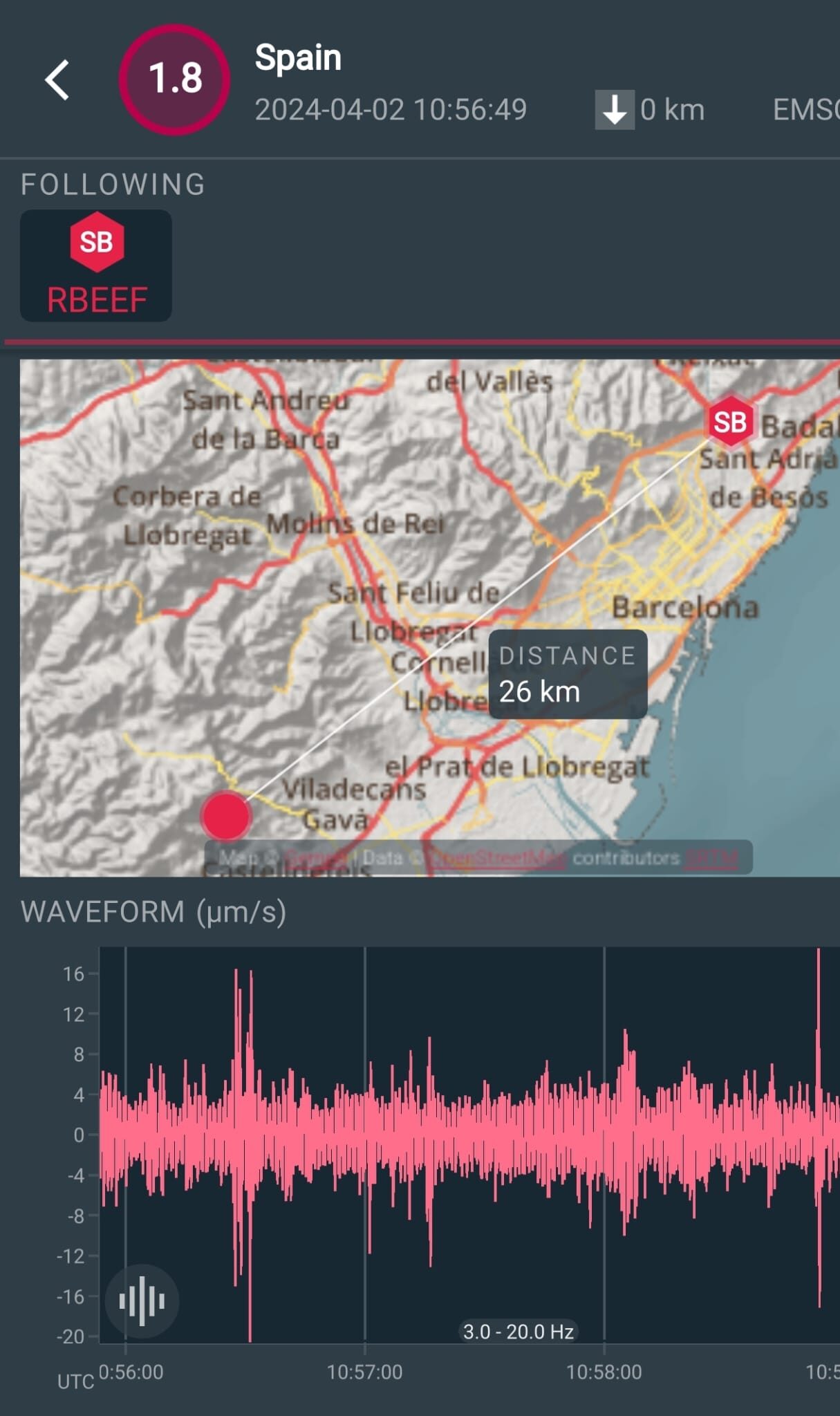Tap the red epicenter dot on map
The image size is (840, 1416).
pos(226,816)
